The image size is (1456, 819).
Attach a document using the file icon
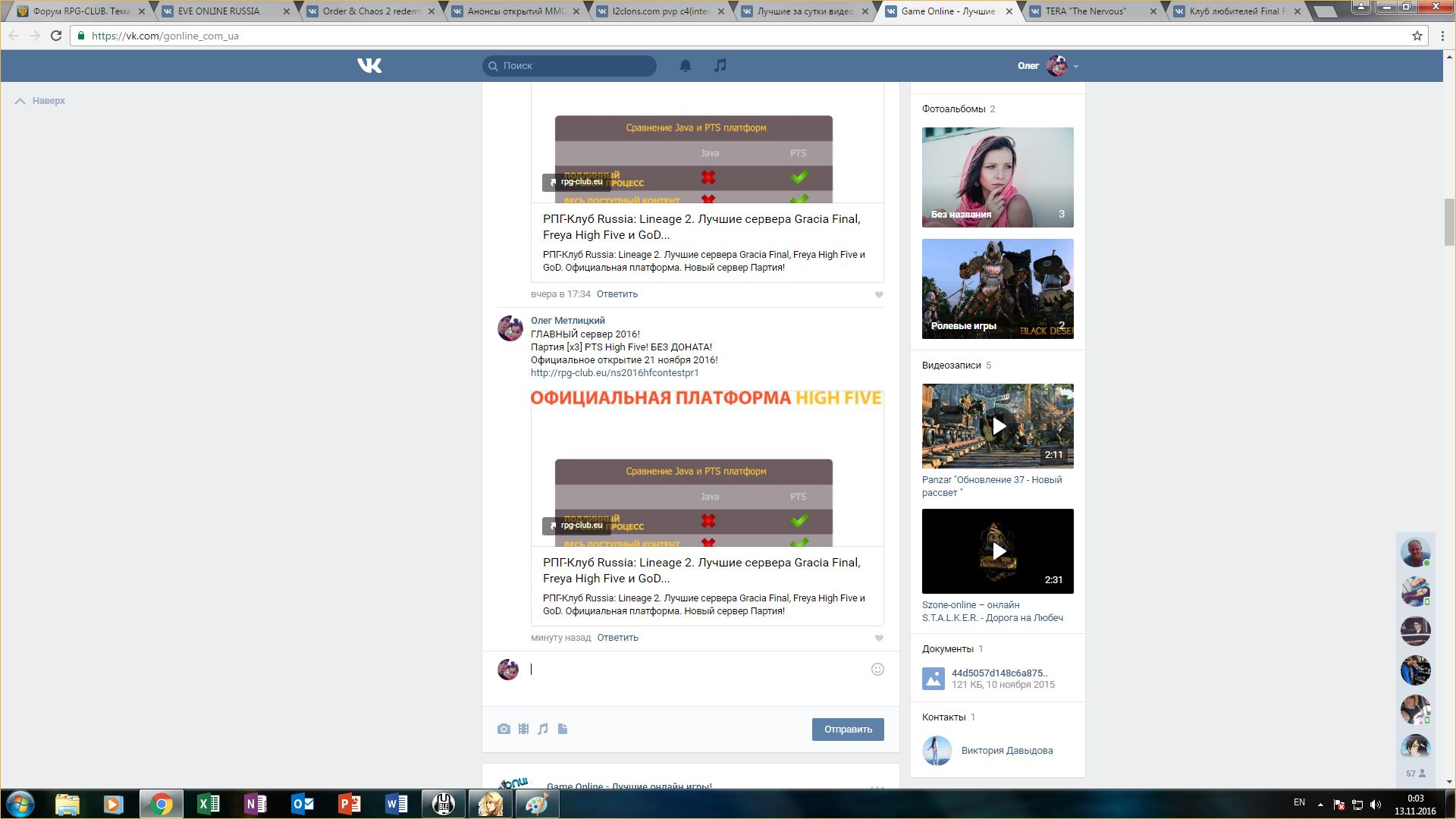tap(563, 729)
